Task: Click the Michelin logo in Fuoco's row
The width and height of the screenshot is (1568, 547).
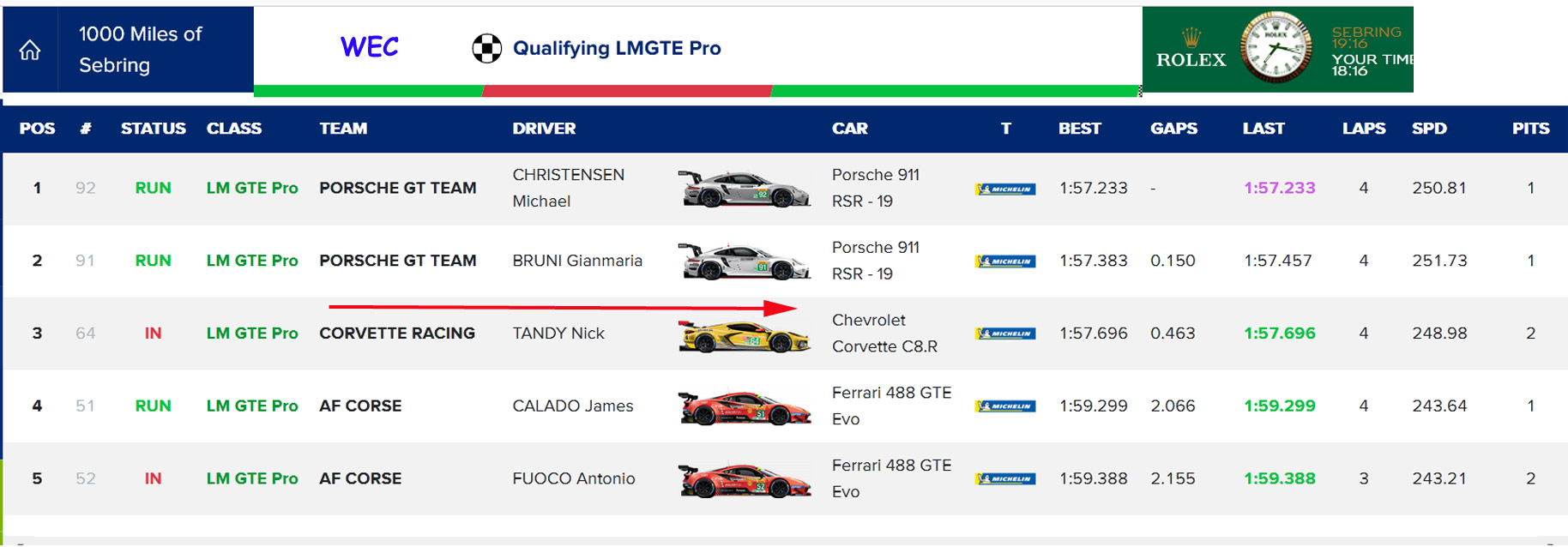Action: point(1005,478)
